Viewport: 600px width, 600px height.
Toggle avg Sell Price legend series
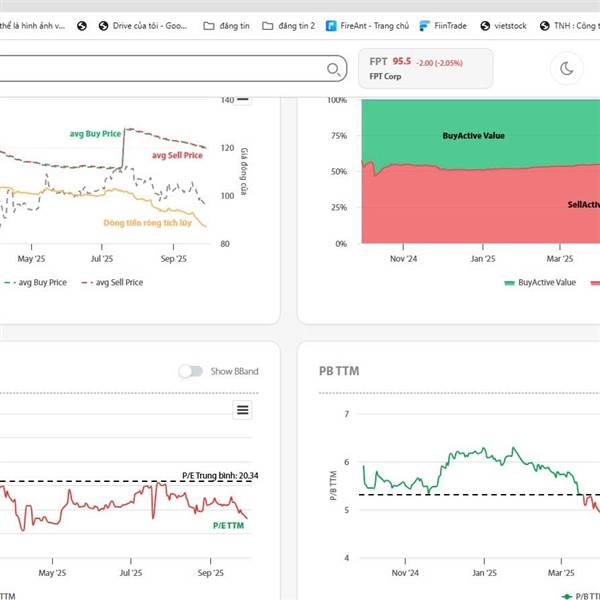112,282
